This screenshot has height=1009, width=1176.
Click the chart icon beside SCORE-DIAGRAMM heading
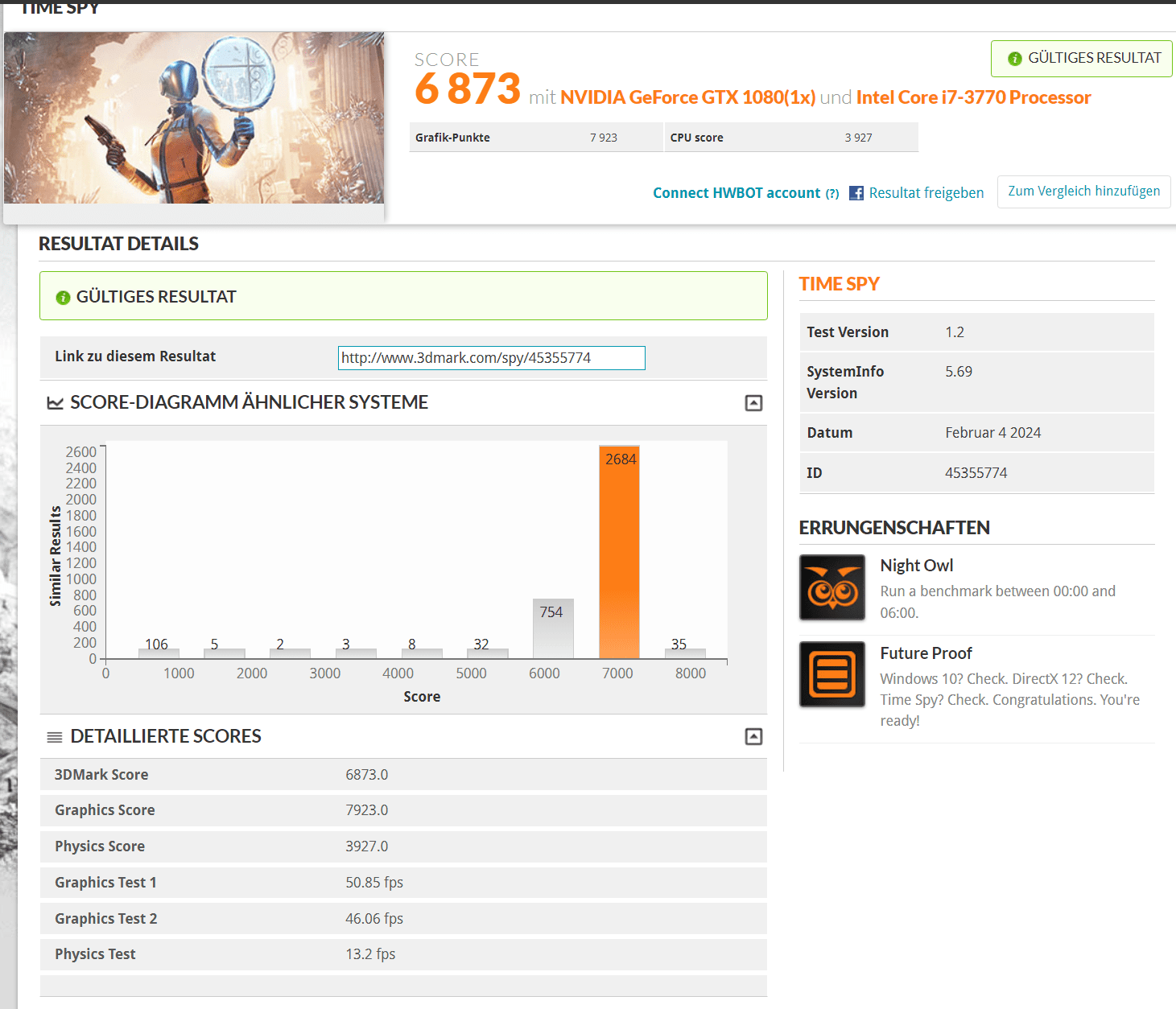click(x=55, y=403)
